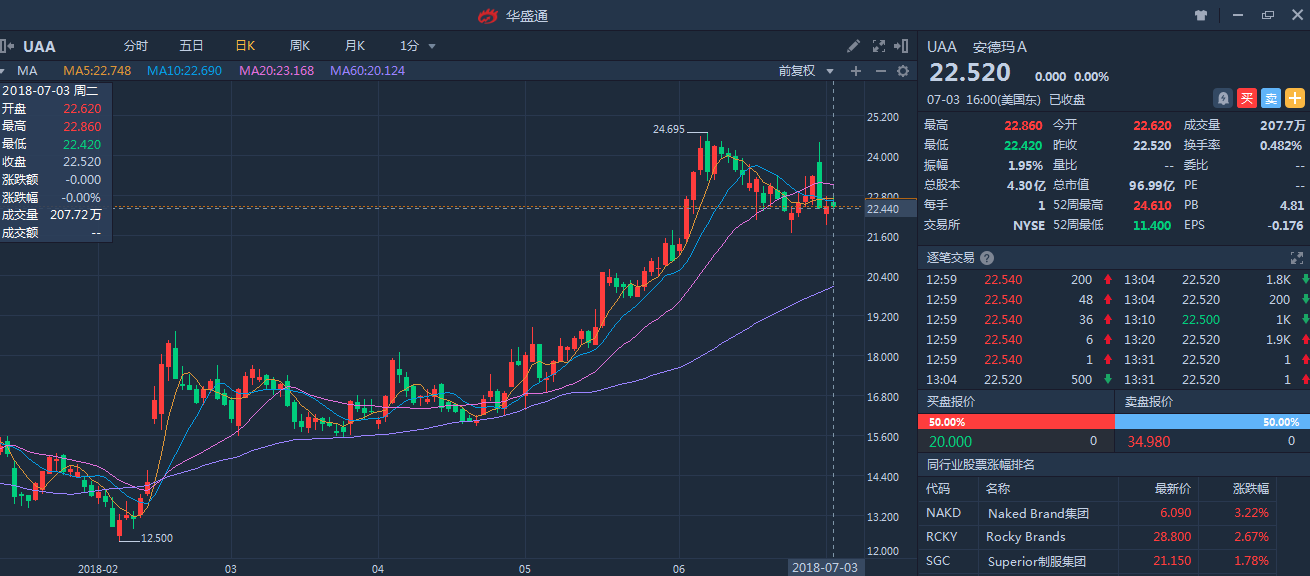Open the skin/theme shirt icon in title bar

pyautogui.click(x=1201, y=15)
